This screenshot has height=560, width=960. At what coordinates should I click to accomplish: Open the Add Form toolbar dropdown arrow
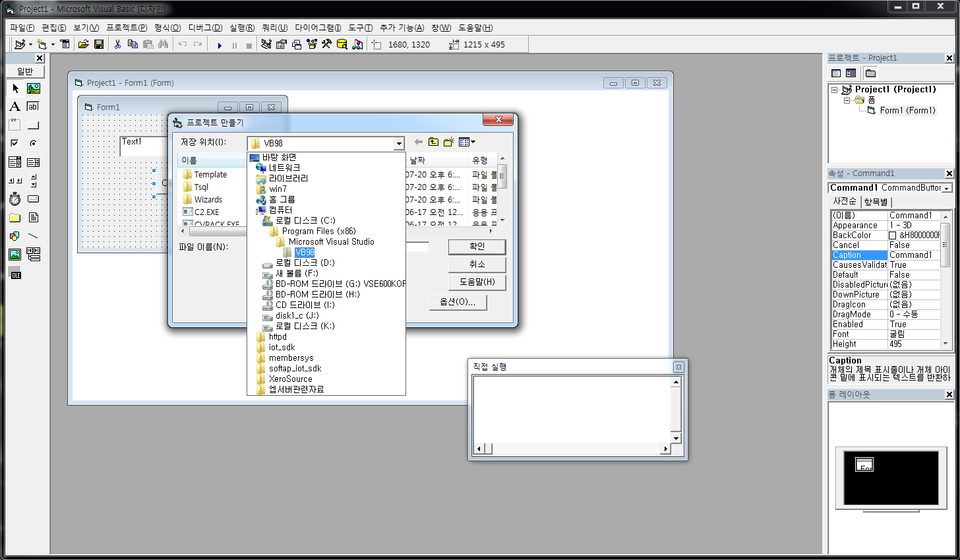click(53, 45)
